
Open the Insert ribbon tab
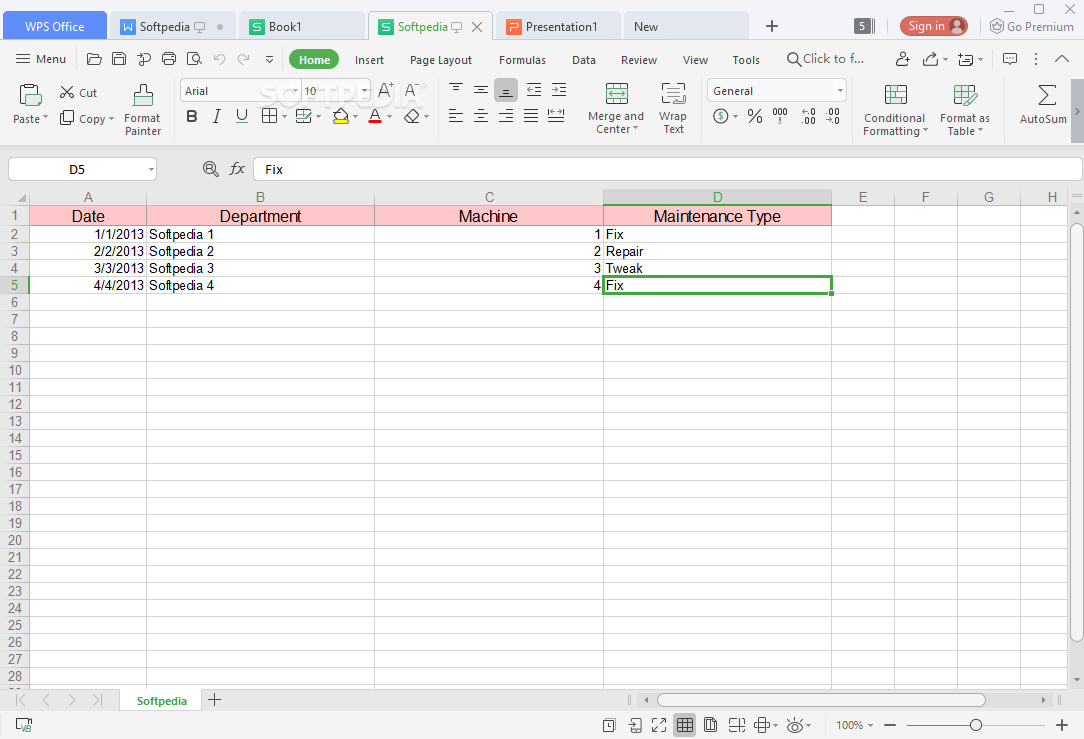tap(369, 60)
